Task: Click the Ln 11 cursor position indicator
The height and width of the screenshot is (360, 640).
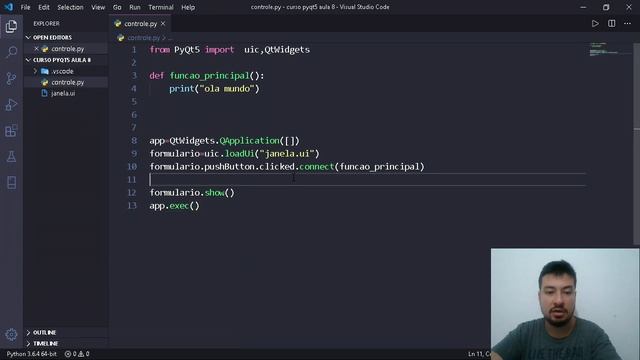Action: (480, 354)
